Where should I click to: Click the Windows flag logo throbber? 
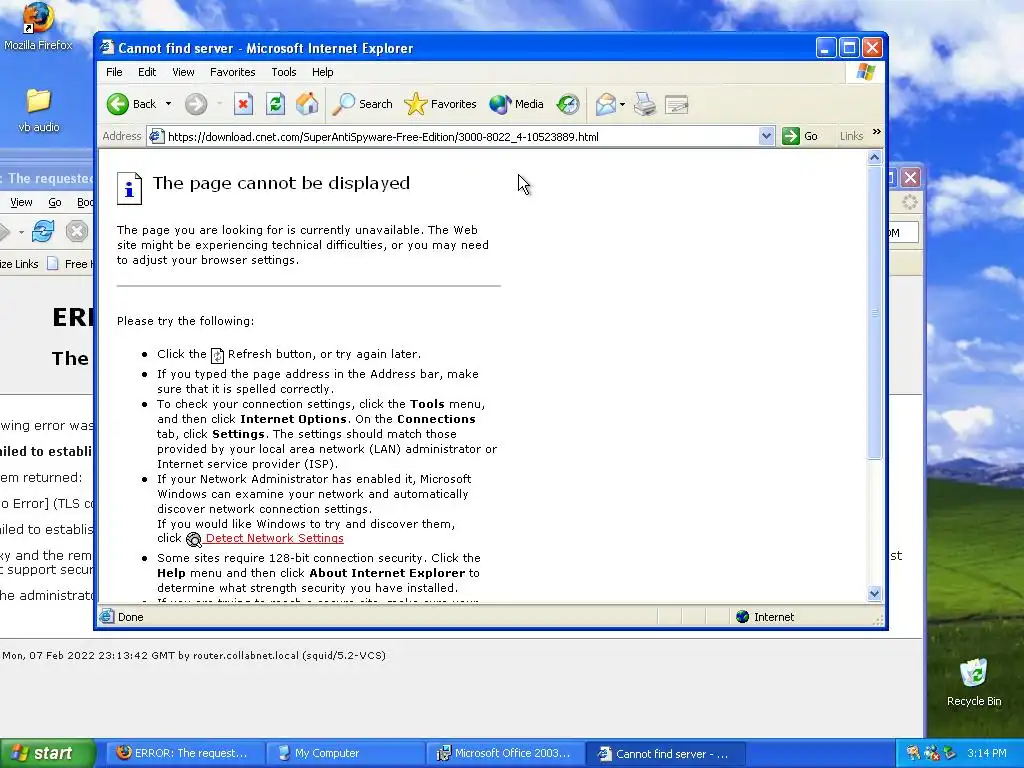tap(865, 72)
